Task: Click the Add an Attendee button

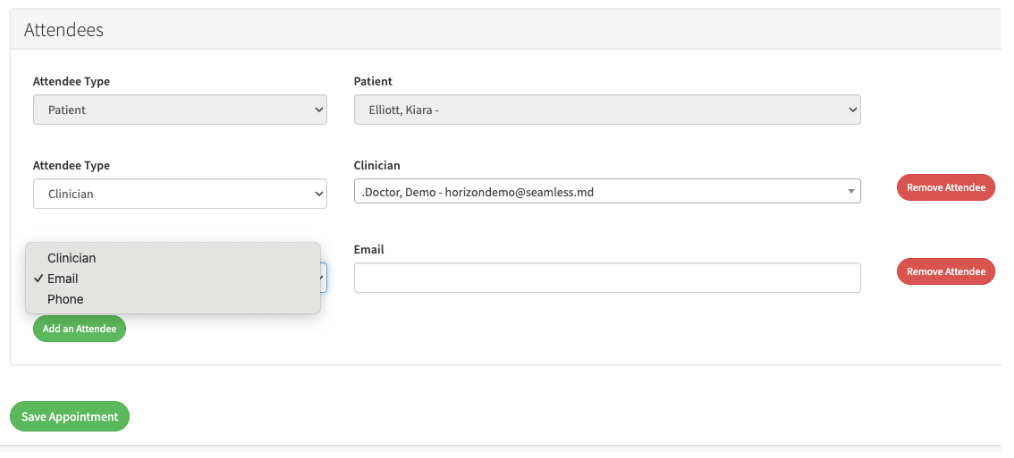Action: [x=79, y=329]
